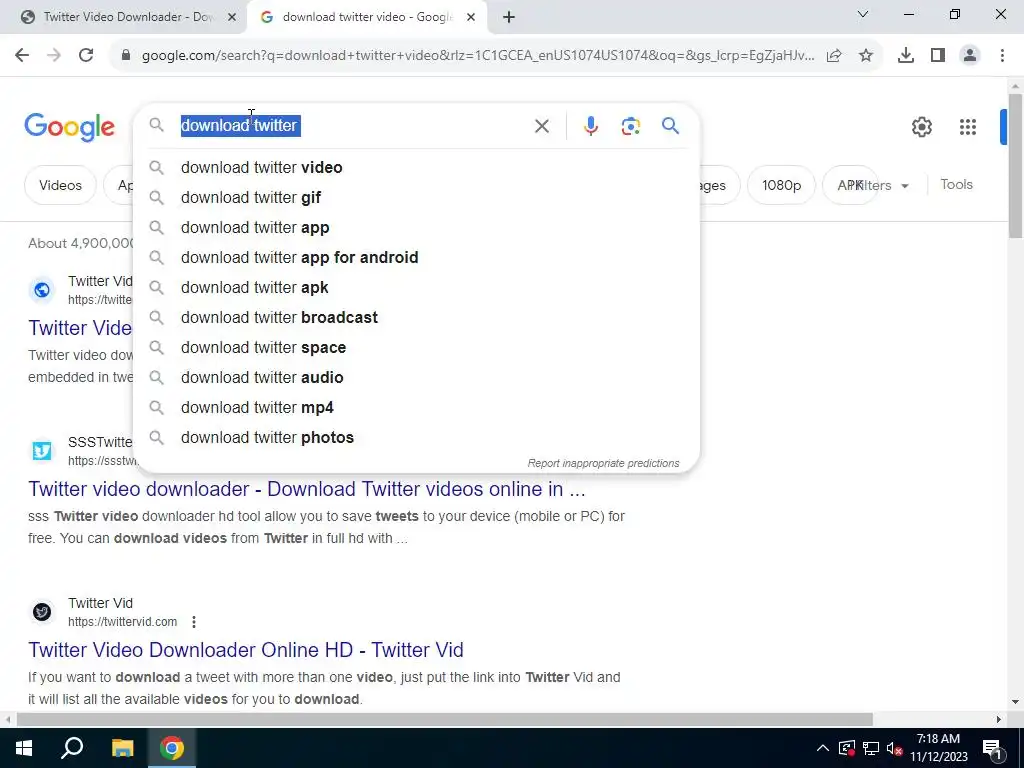Switch to Twitter Video Downloader tab
Screen dimensions: 1024x768
coord(128,17)
